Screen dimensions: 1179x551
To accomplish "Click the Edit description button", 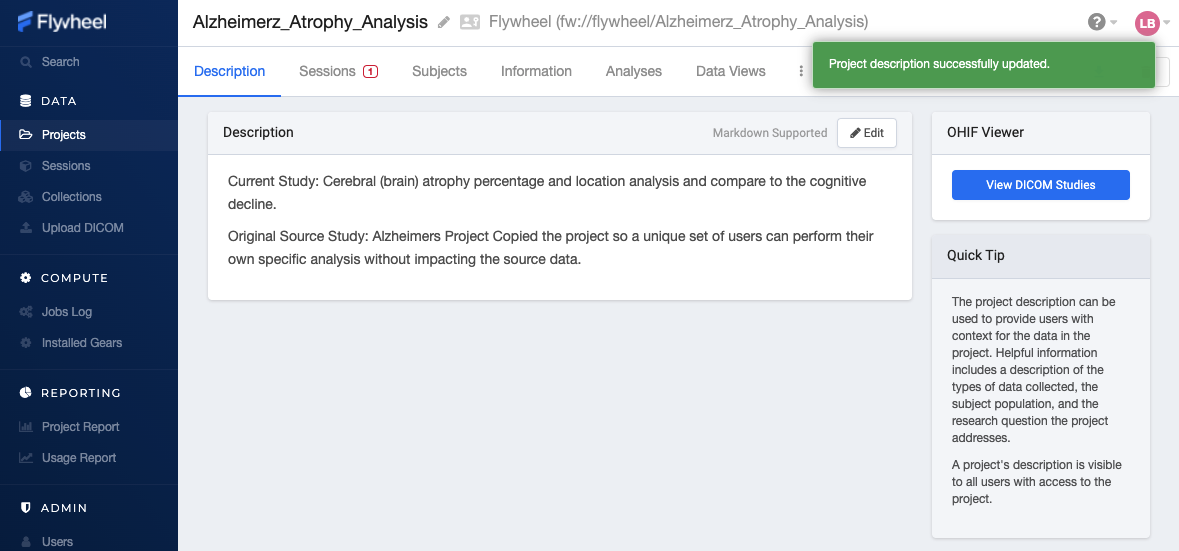I will click(x=867, y=133).
